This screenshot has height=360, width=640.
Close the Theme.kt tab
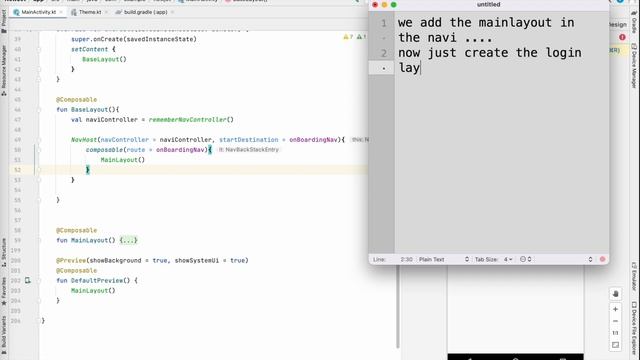[x=106, y=12]
